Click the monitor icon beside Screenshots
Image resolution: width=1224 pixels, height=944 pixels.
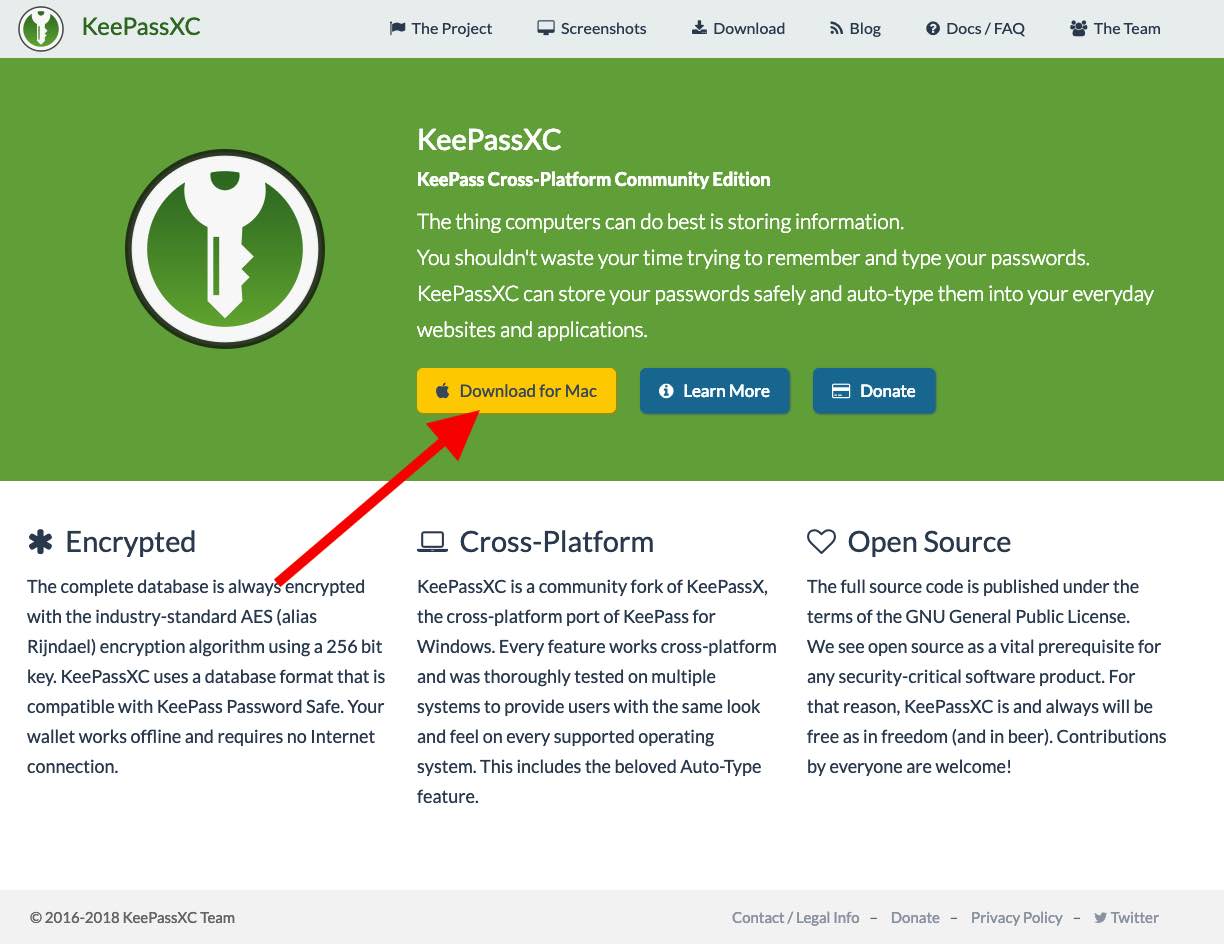pyautogui.click(x=546, y=28)
